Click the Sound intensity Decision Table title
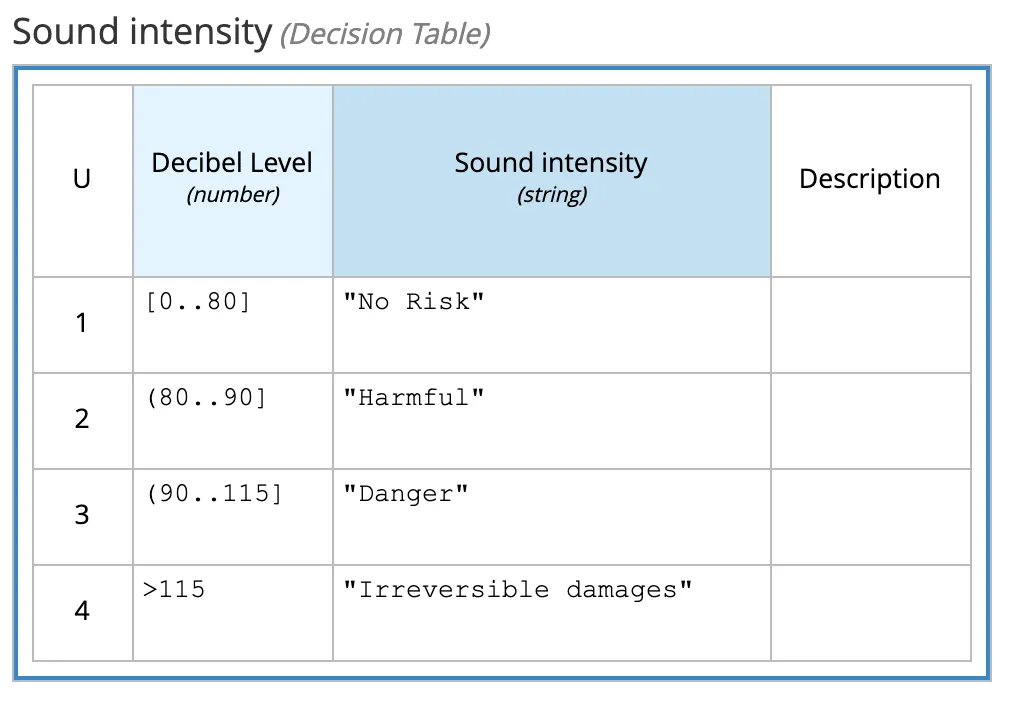Image resolution: width=1022 pixels, height=706 pixels. (251, 33)
